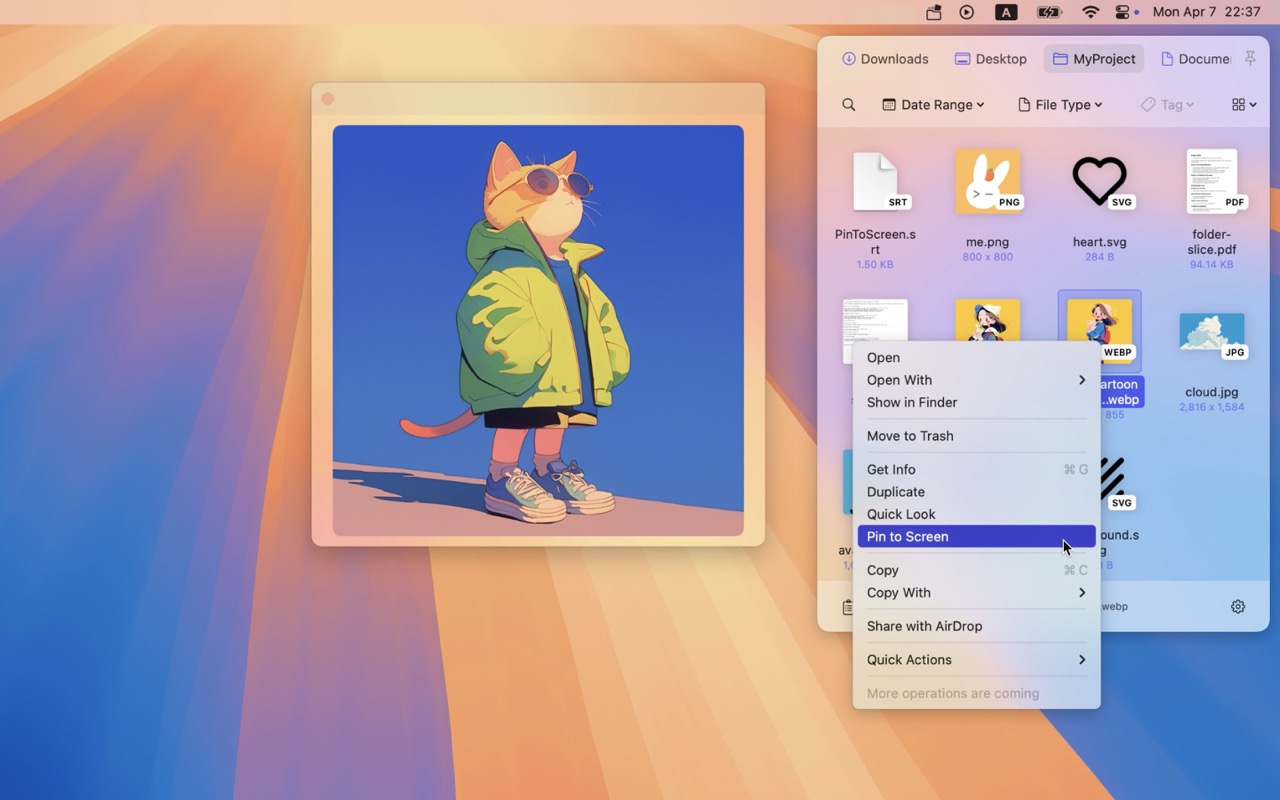Click the search magnifier icon
1280x800 pixels.
pos(847,104)
